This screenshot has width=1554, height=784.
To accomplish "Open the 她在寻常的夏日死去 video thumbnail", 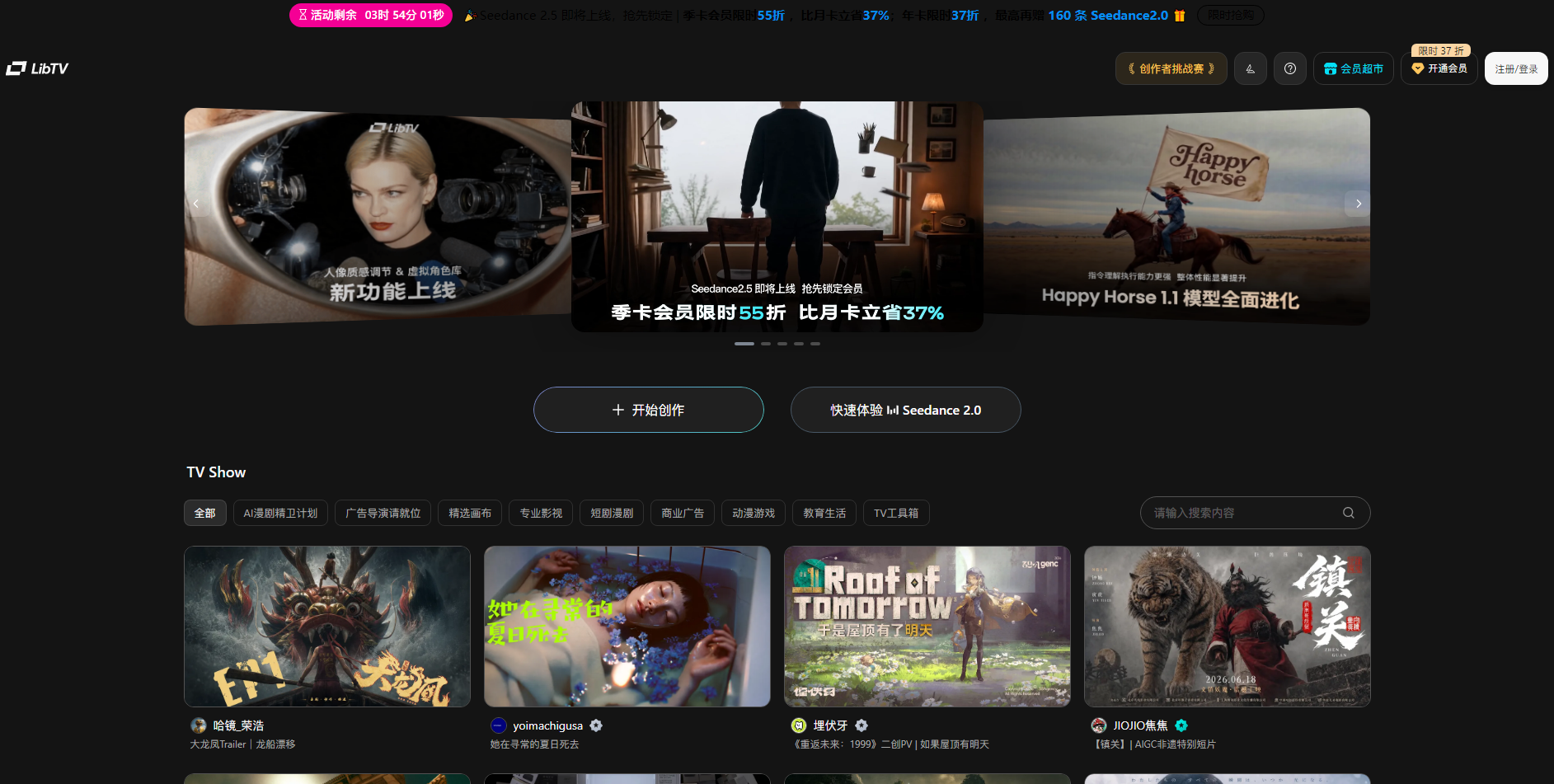I will click(x=627, y=627).
